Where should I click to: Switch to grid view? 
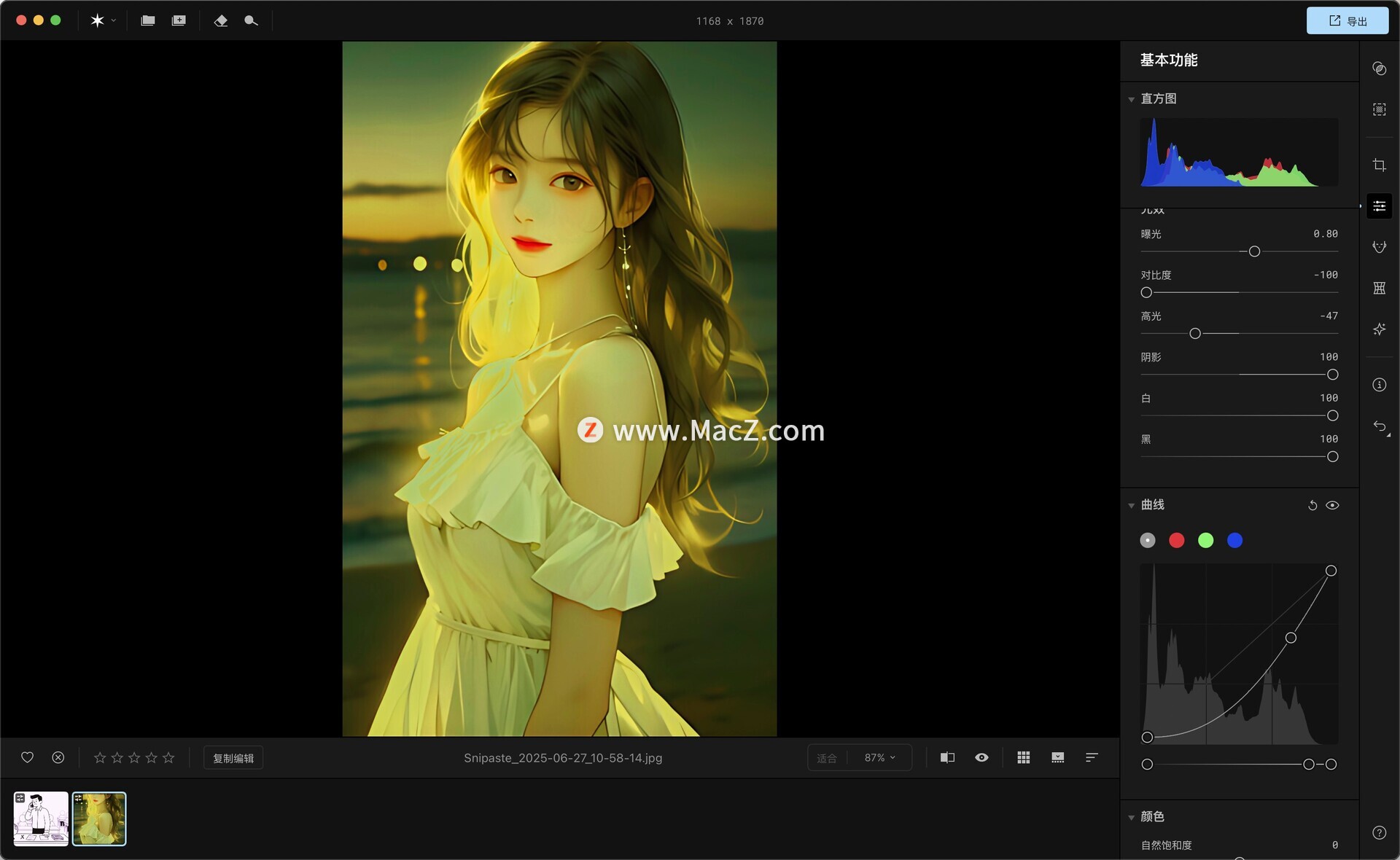click(1024, 757)
